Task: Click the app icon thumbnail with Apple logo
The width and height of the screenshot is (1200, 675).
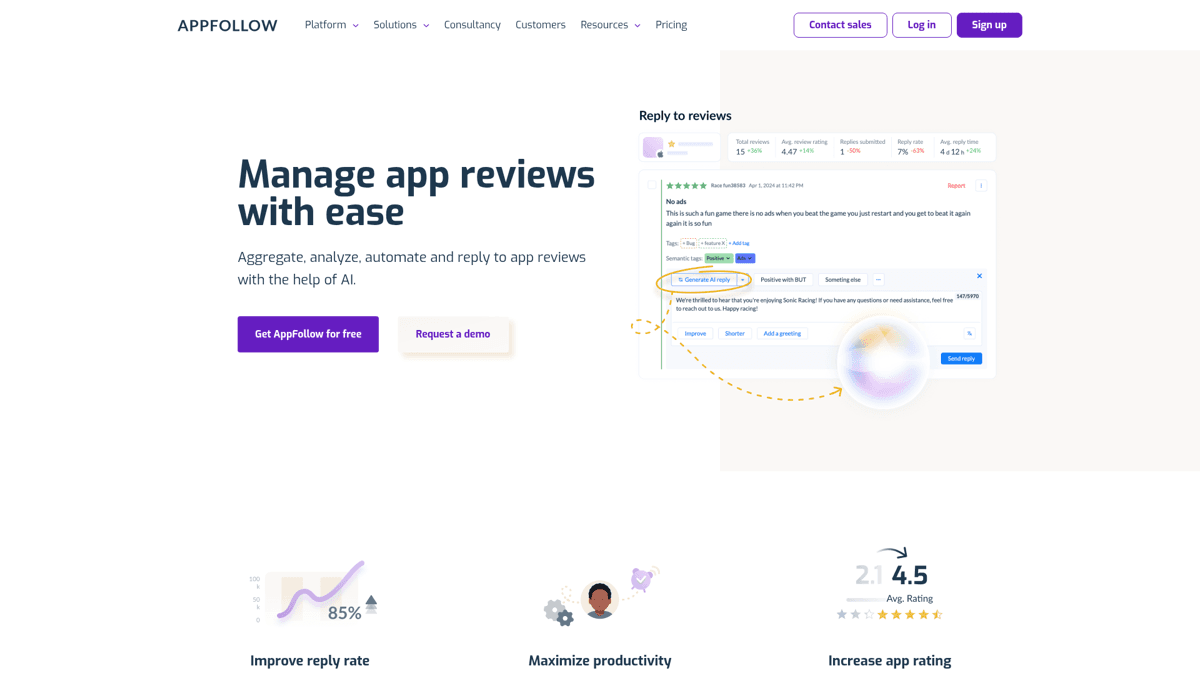Action: coord(653,148)
